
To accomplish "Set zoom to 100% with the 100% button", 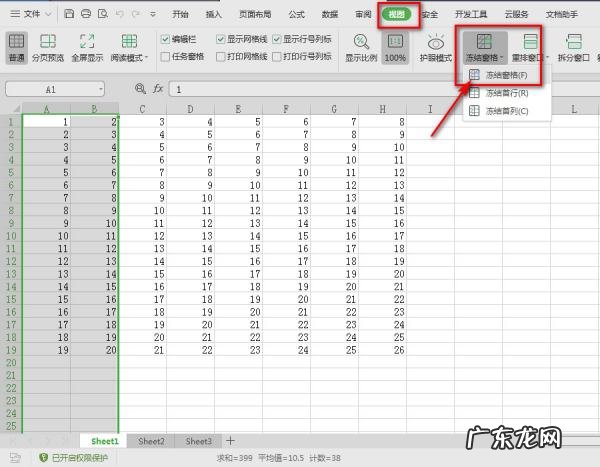I will pos(395,48).
